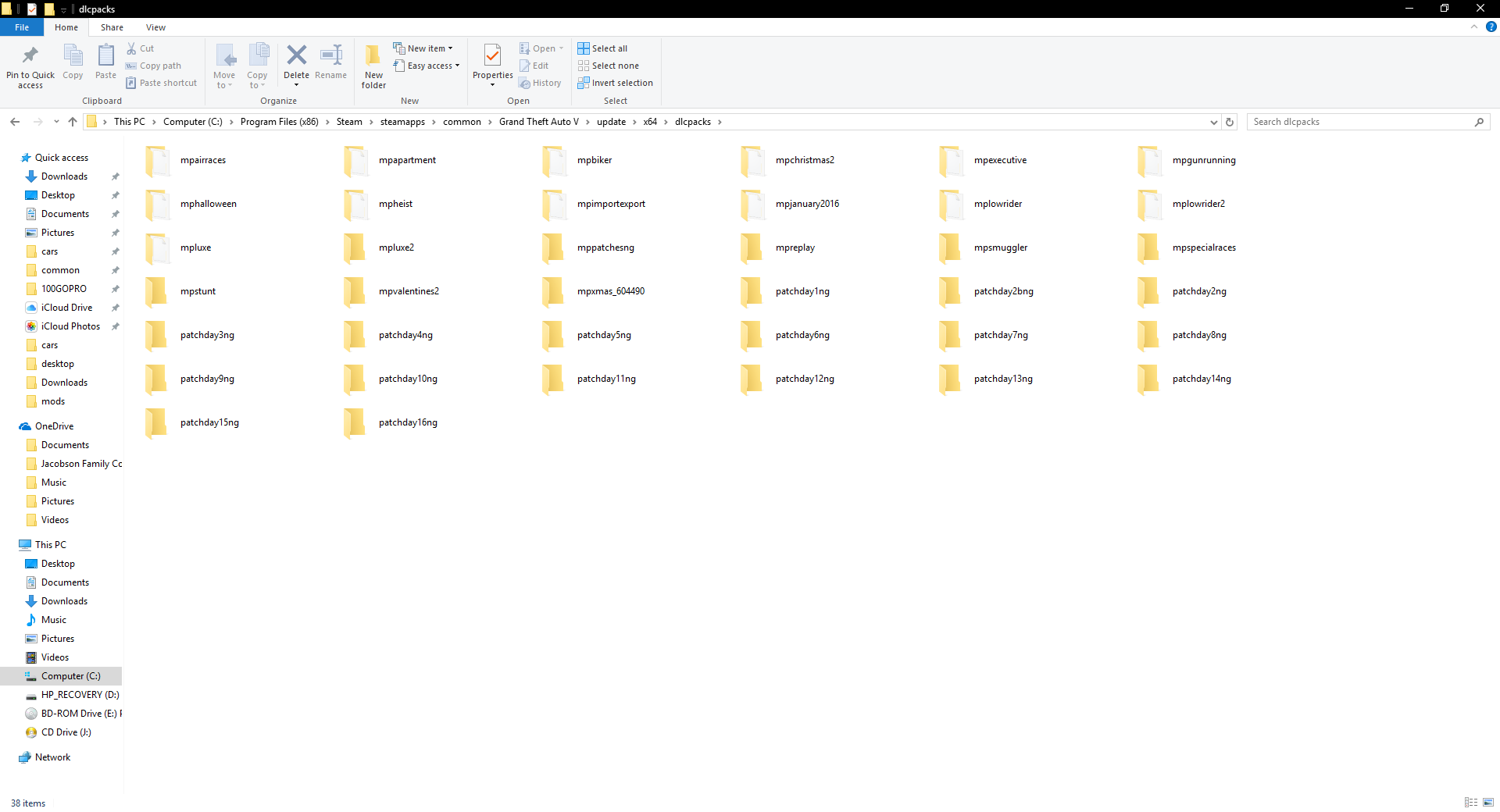Click Select none in ribbon
This screenshot has width=1500, height=812.
coord(608,66)
